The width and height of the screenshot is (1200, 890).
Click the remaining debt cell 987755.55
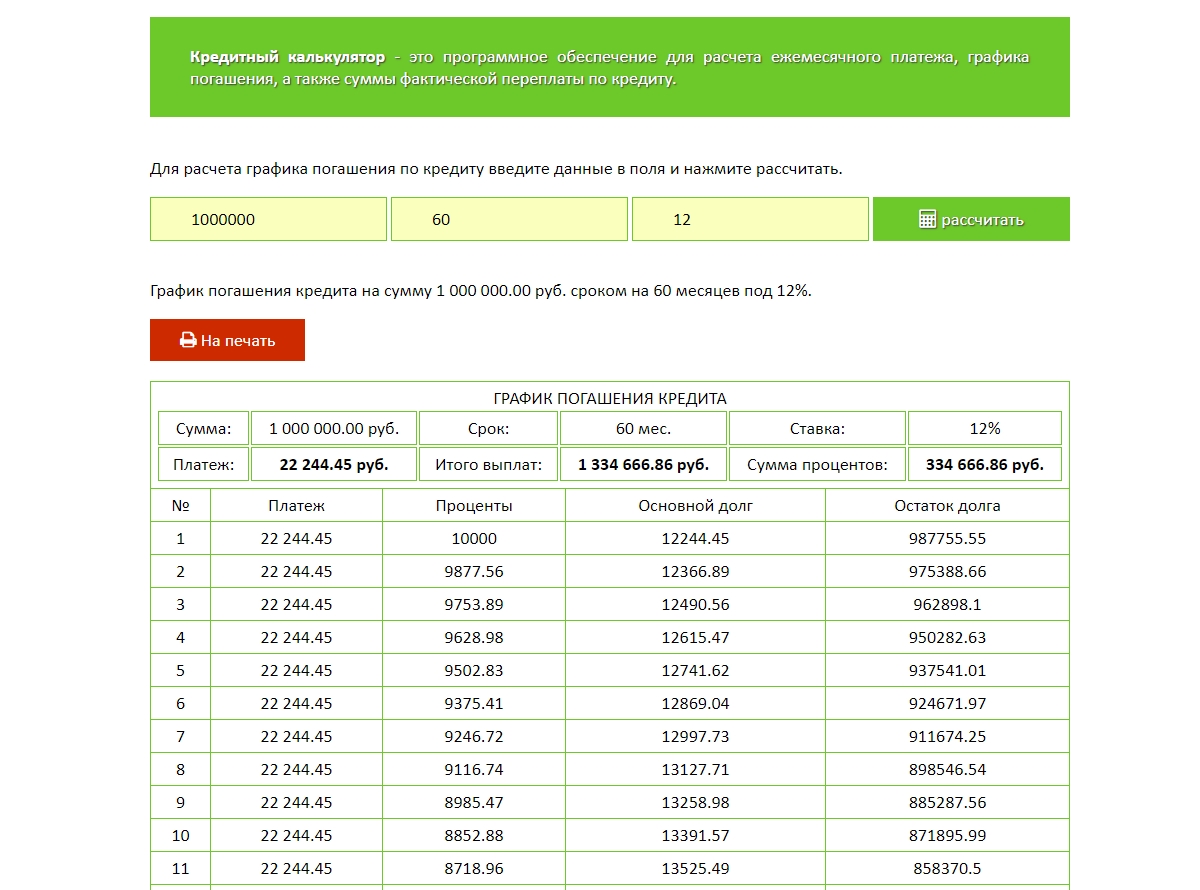pyautogui.click(x=947, y=539)
